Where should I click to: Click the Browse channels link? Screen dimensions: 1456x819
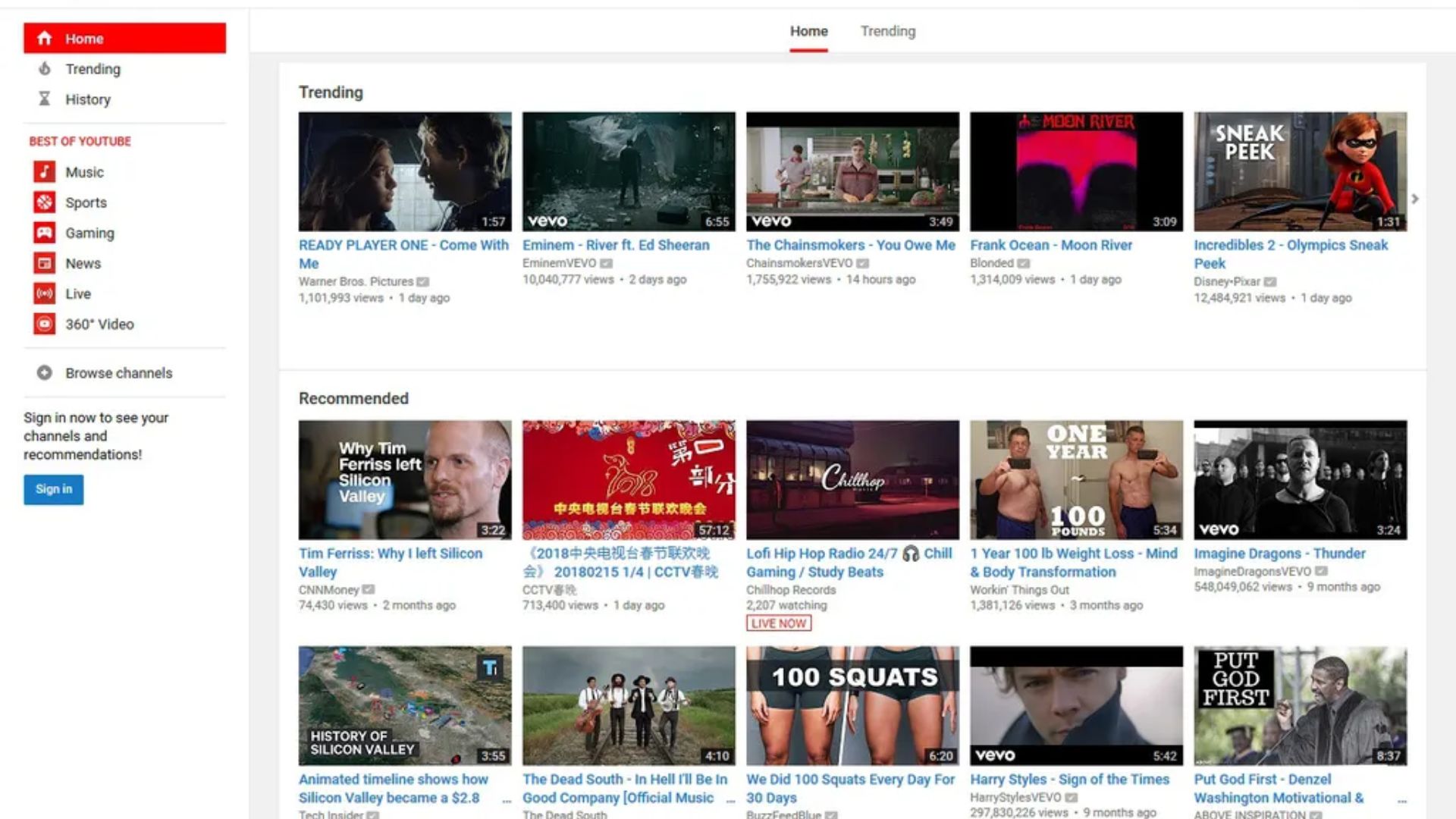(118, 373)
